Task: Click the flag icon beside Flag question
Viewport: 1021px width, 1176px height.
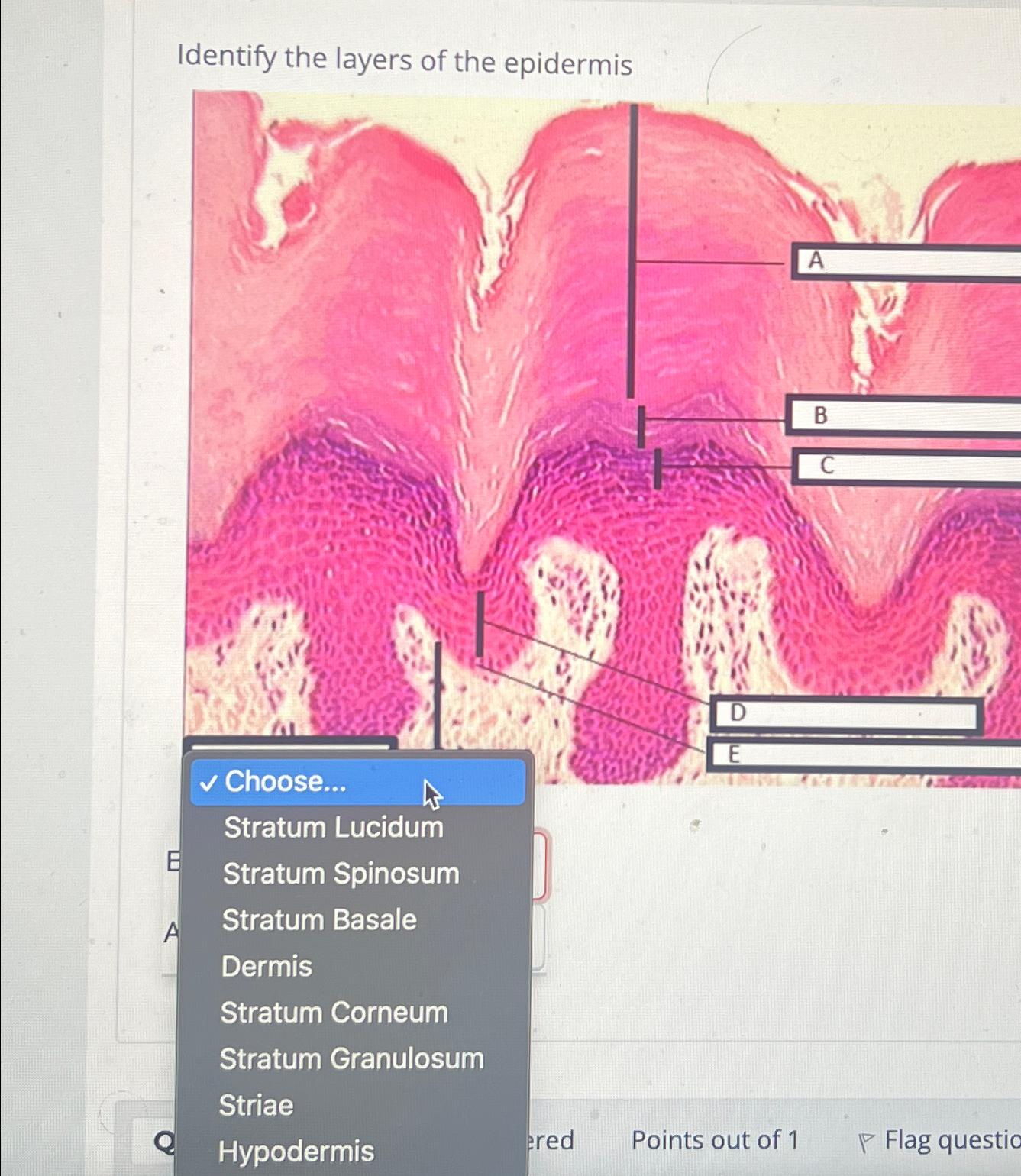Action: (x=867, y=1140)
